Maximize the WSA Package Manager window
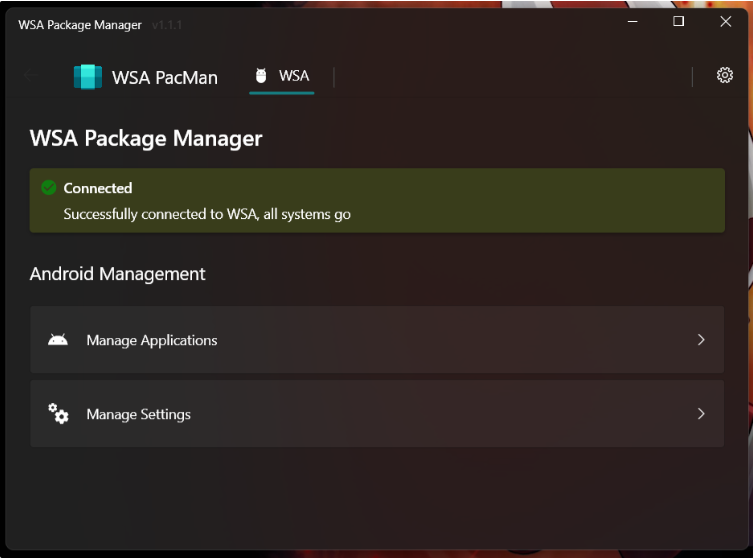Viewport: 753px width, 558px height. 679,22
